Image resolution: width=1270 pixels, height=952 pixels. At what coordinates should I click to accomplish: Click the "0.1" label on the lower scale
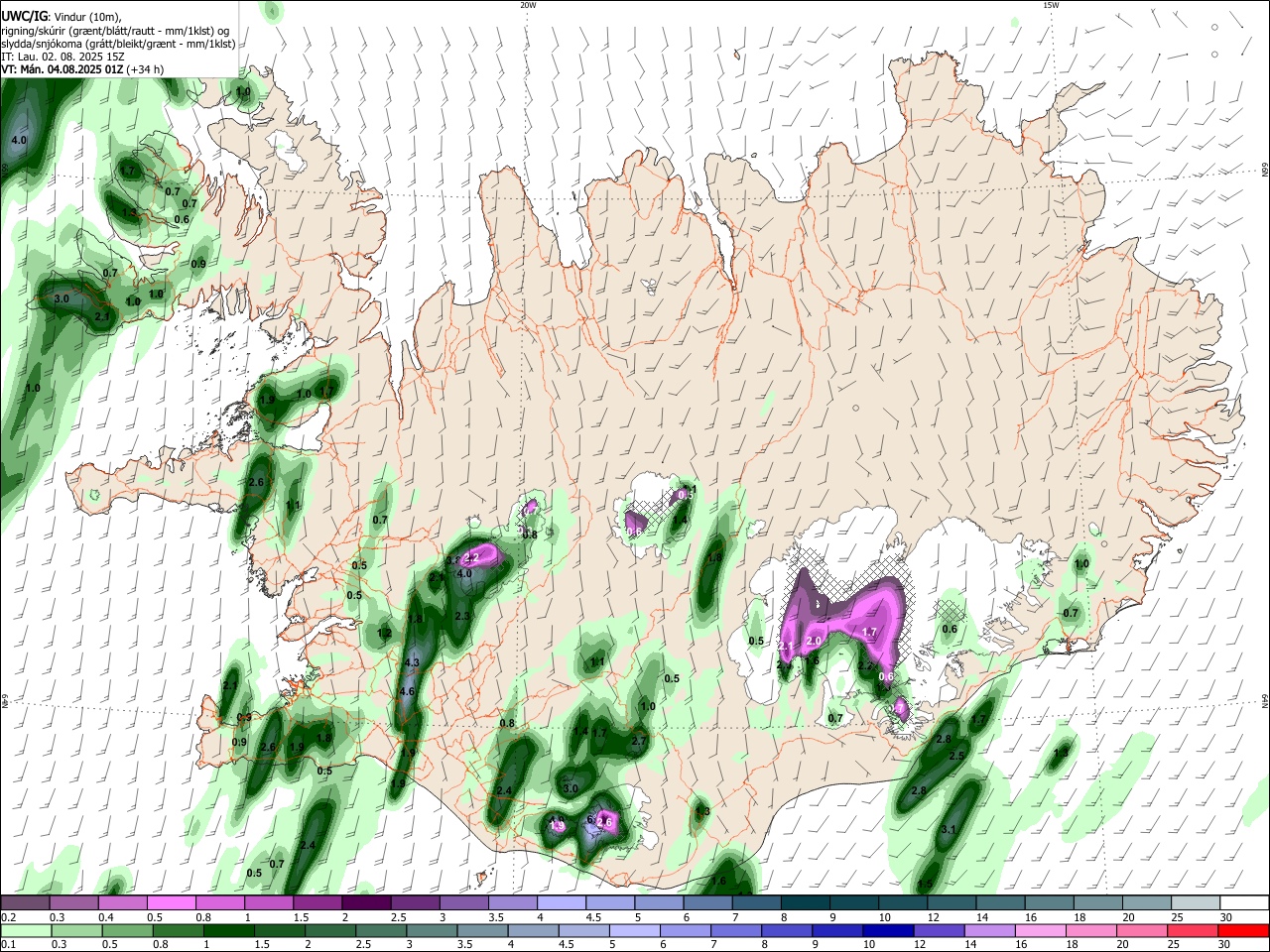click(7, 945)
